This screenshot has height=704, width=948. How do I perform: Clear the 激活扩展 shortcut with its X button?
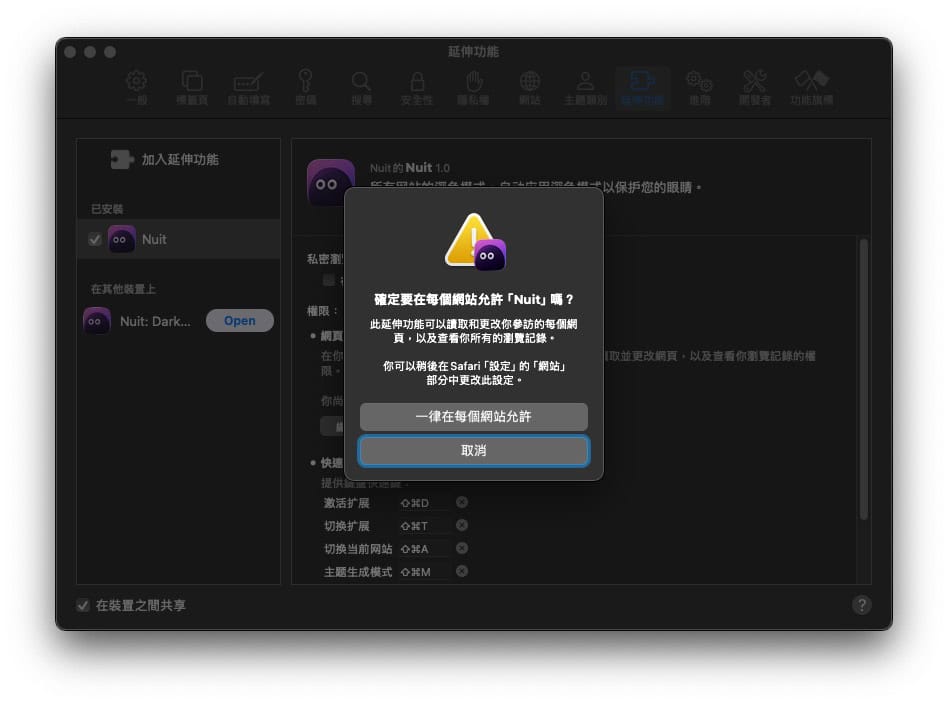(461, 502)
